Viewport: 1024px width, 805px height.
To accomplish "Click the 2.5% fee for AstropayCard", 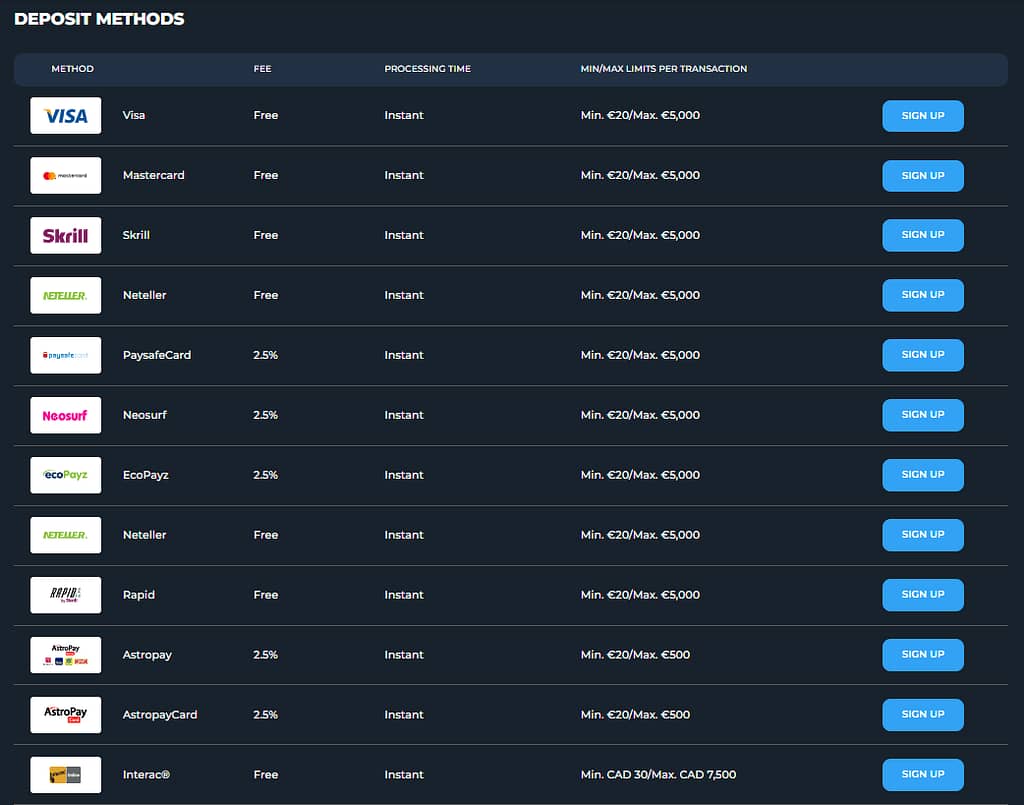I will [x=265, y=715].
